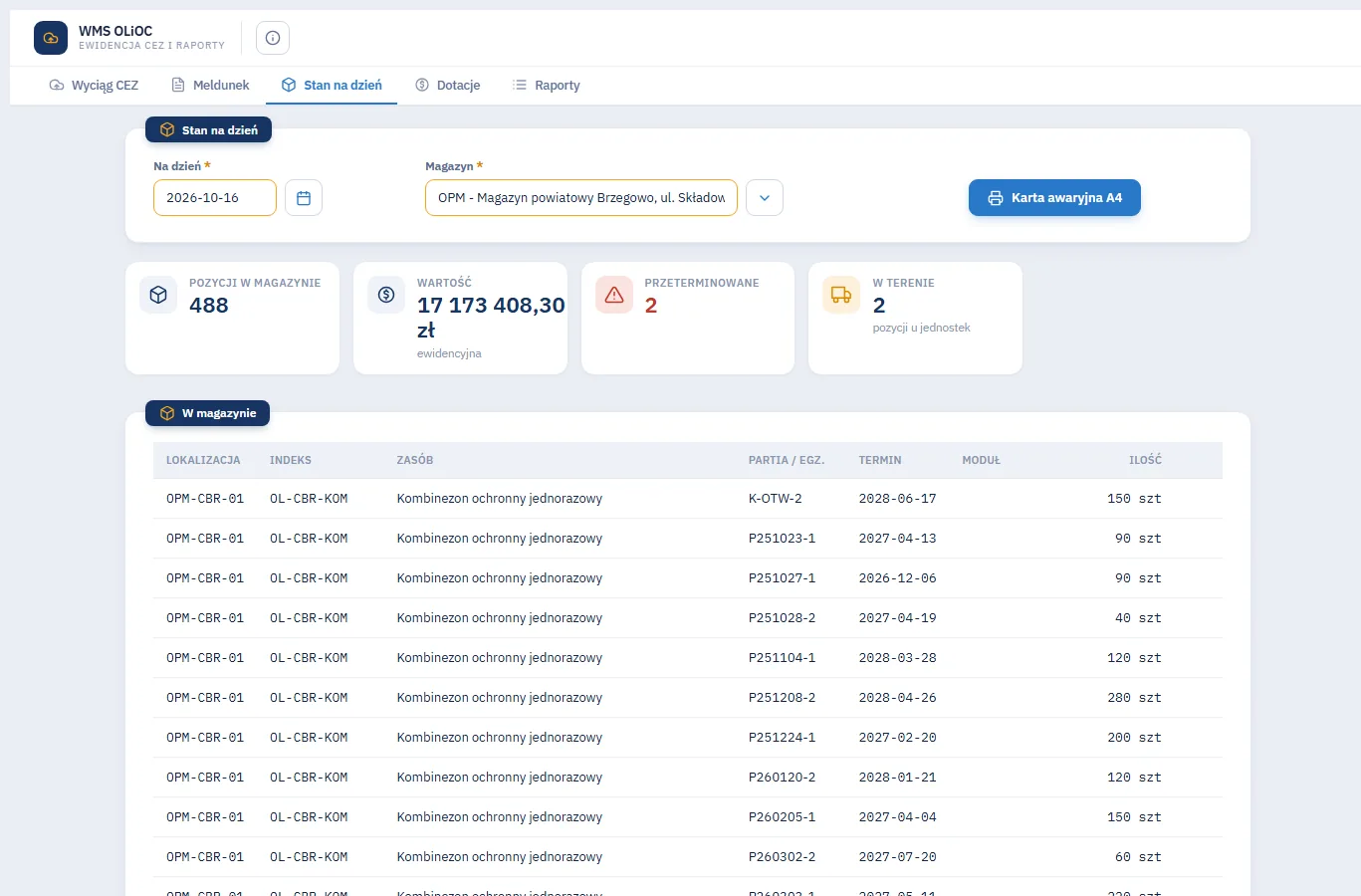Click the truck icon on W terenie card
Viewport: 1361px width, 896px height.
(x=841, y=295)
